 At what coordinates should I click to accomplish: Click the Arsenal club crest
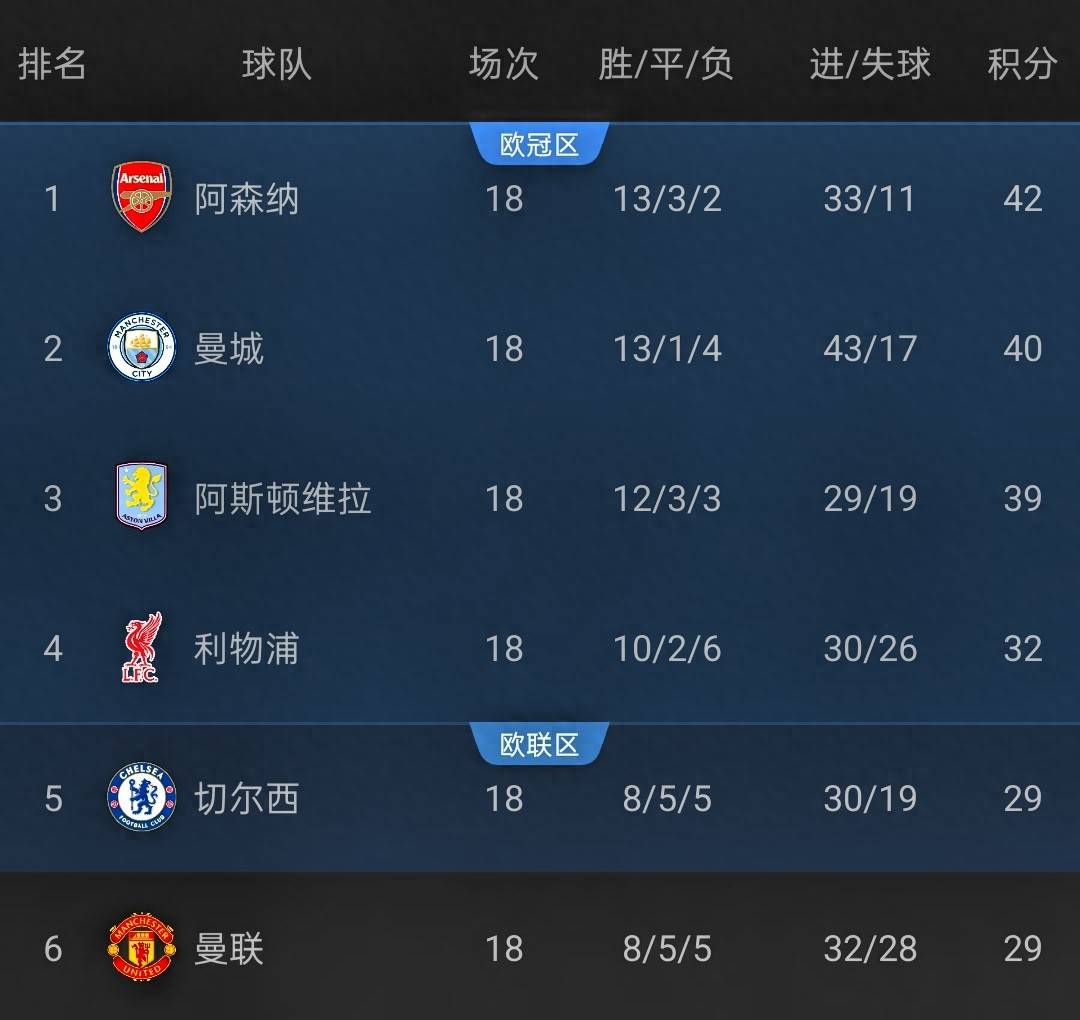coord(141,198)
